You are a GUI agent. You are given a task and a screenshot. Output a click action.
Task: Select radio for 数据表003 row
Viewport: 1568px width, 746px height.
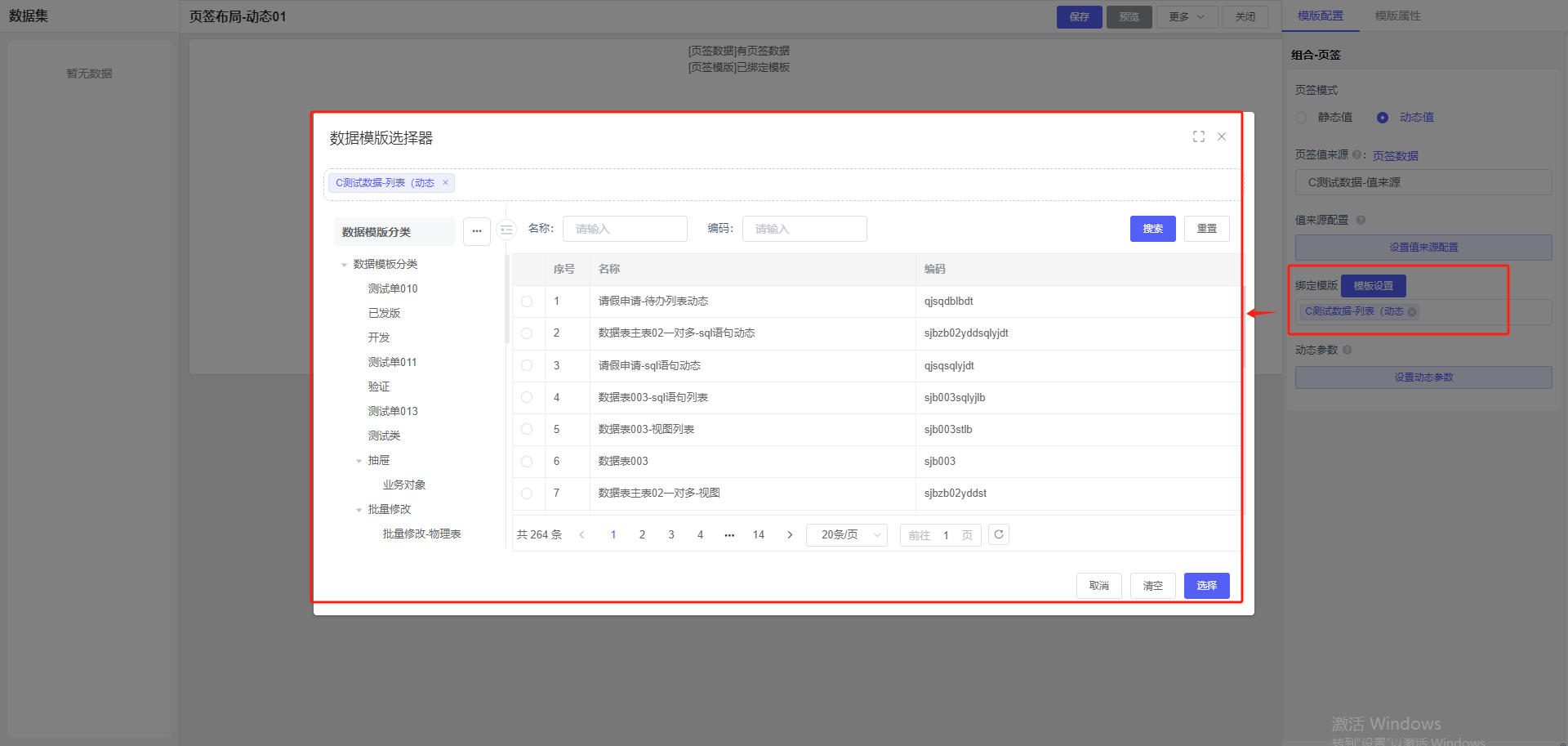527,462
